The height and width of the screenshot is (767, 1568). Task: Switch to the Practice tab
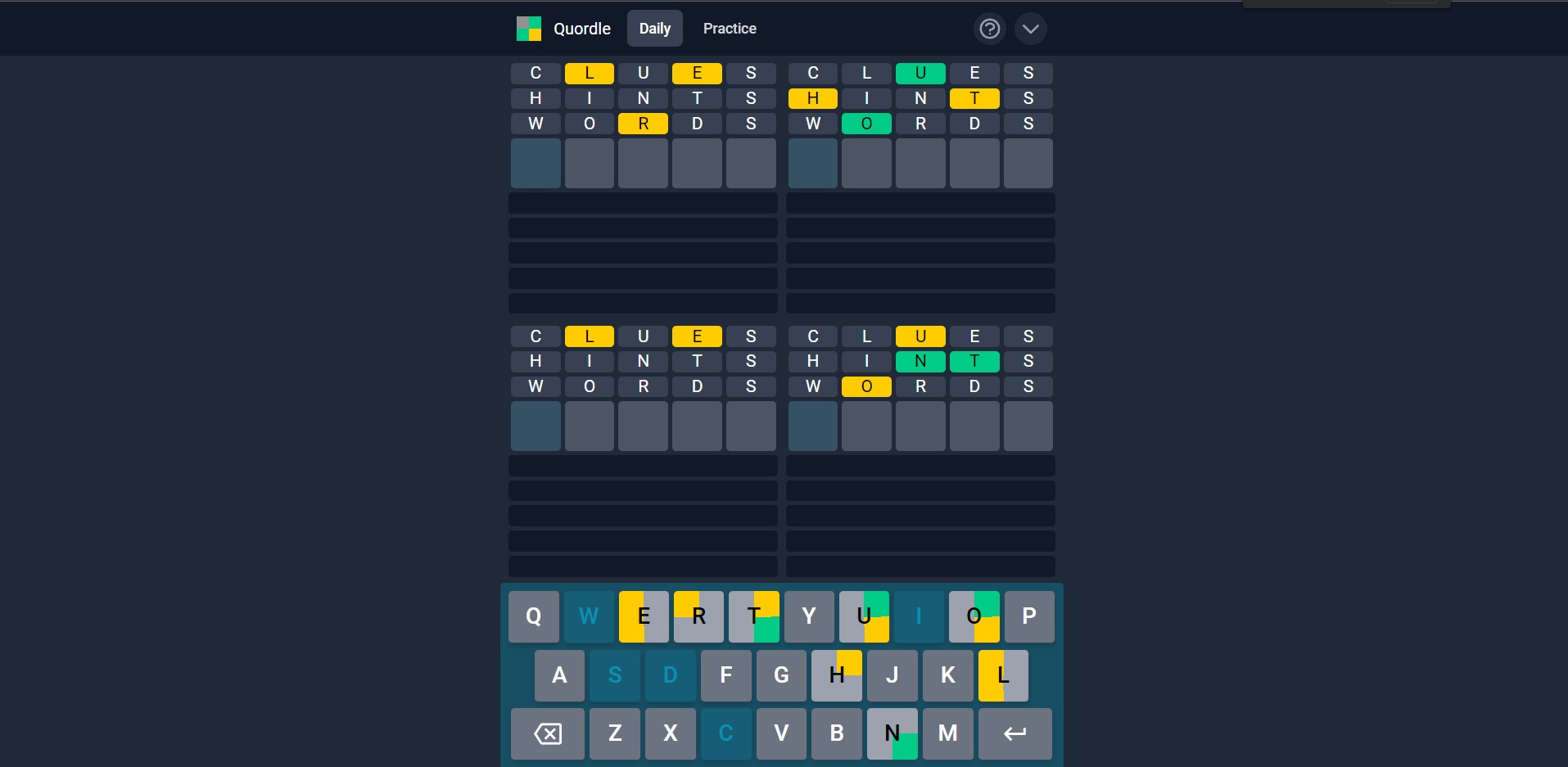tap(729, 29)
